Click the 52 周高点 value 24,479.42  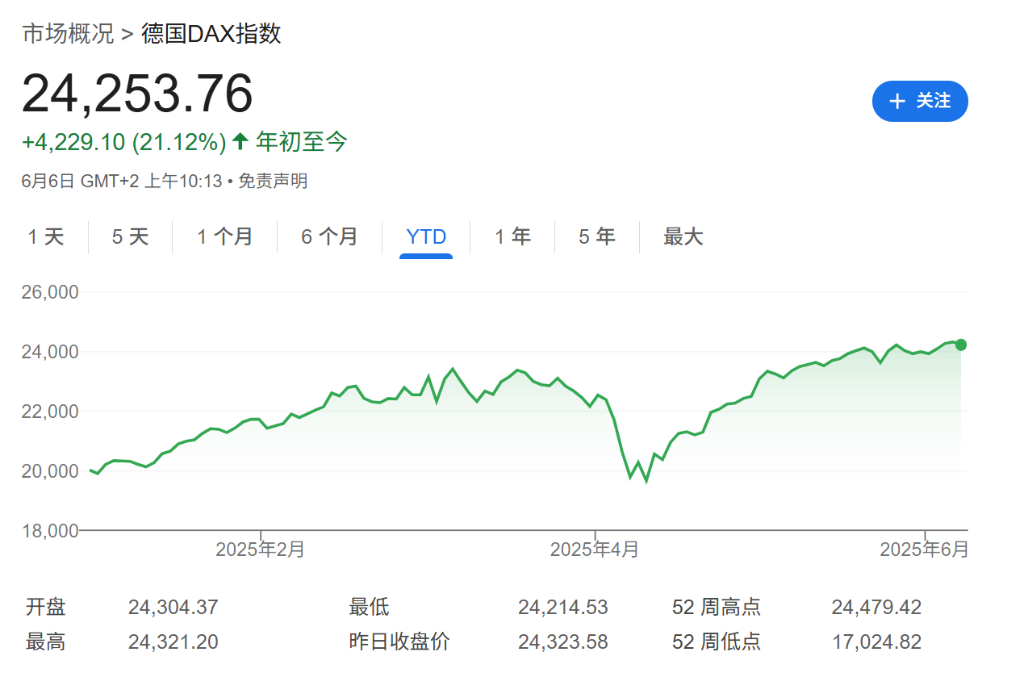pos(876,607)
